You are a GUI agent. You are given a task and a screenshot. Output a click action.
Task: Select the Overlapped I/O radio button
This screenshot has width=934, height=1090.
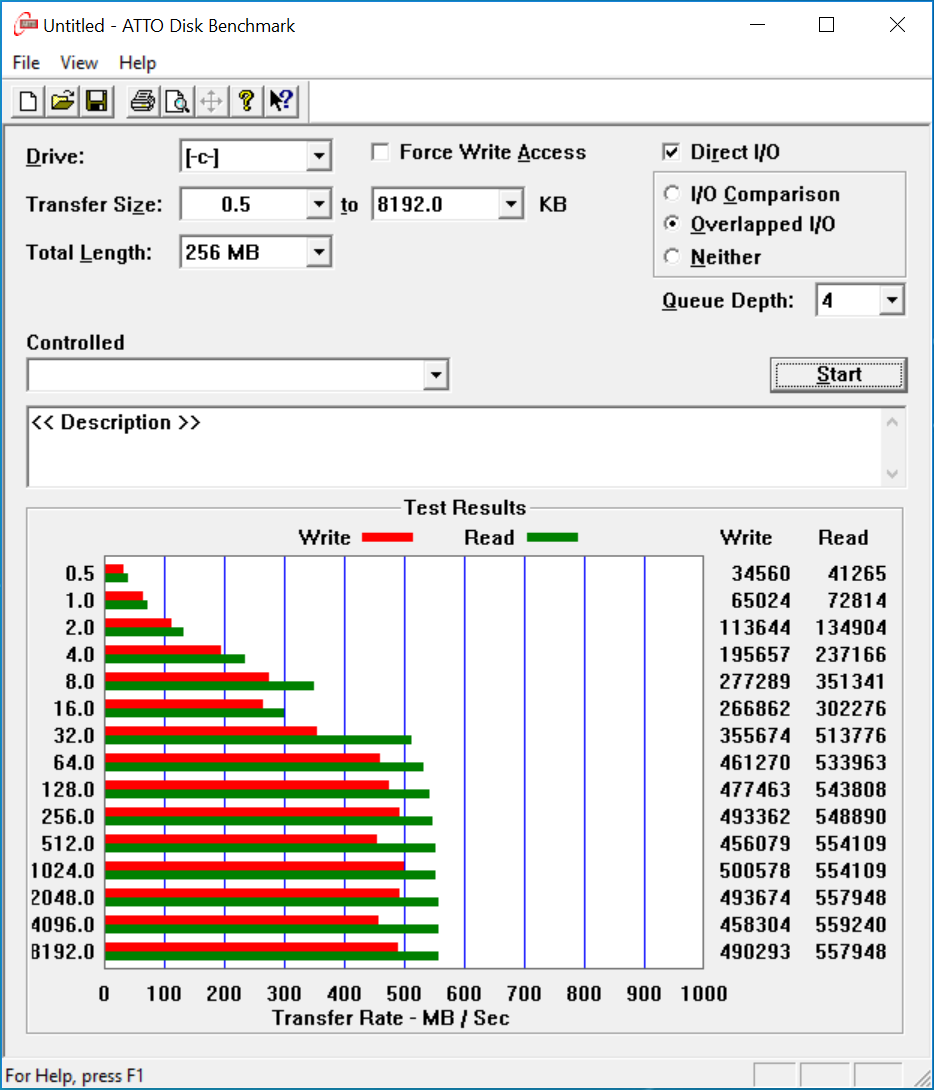pyautogui.click(x=671, y=224)
